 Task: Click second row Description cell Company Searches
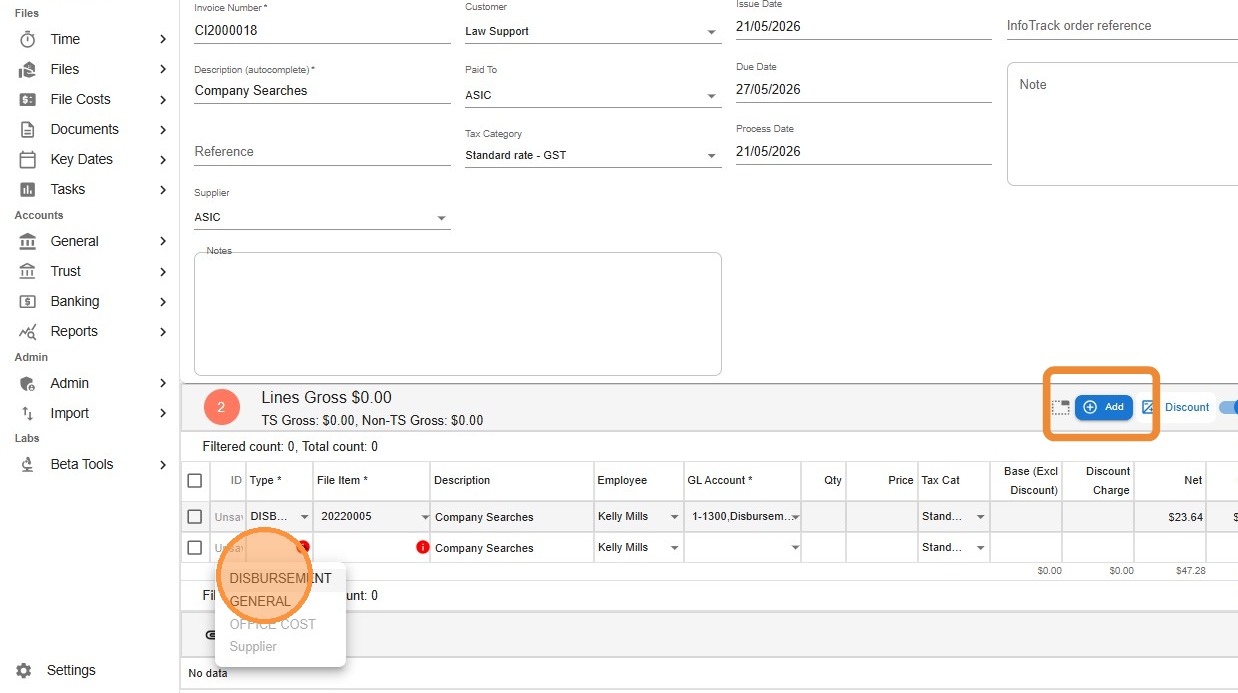[512, 548]
